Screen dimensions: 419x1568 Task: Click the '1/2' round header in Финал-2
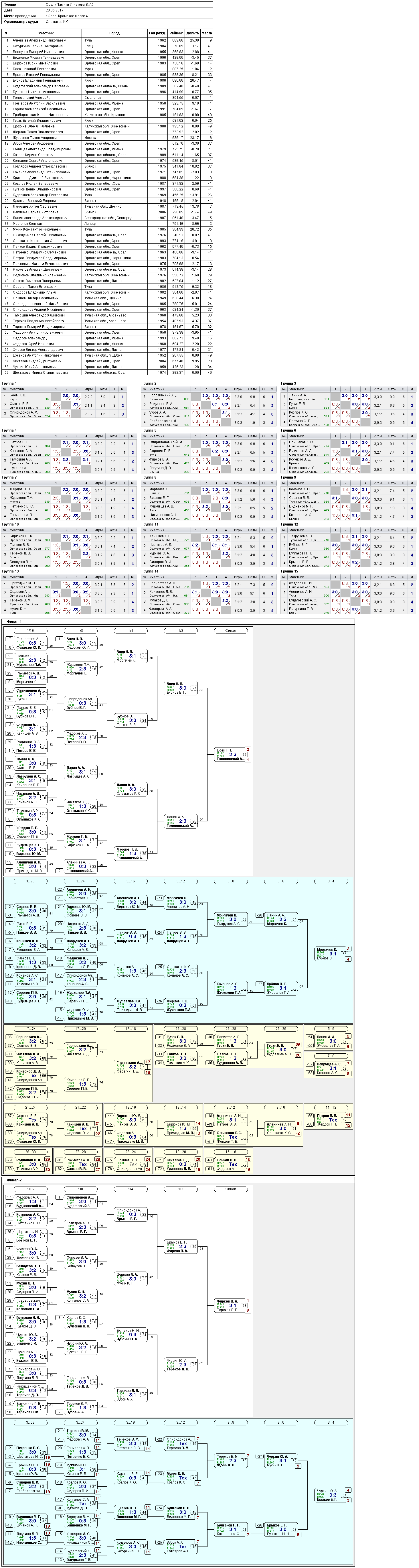[x=181, y=1189]
